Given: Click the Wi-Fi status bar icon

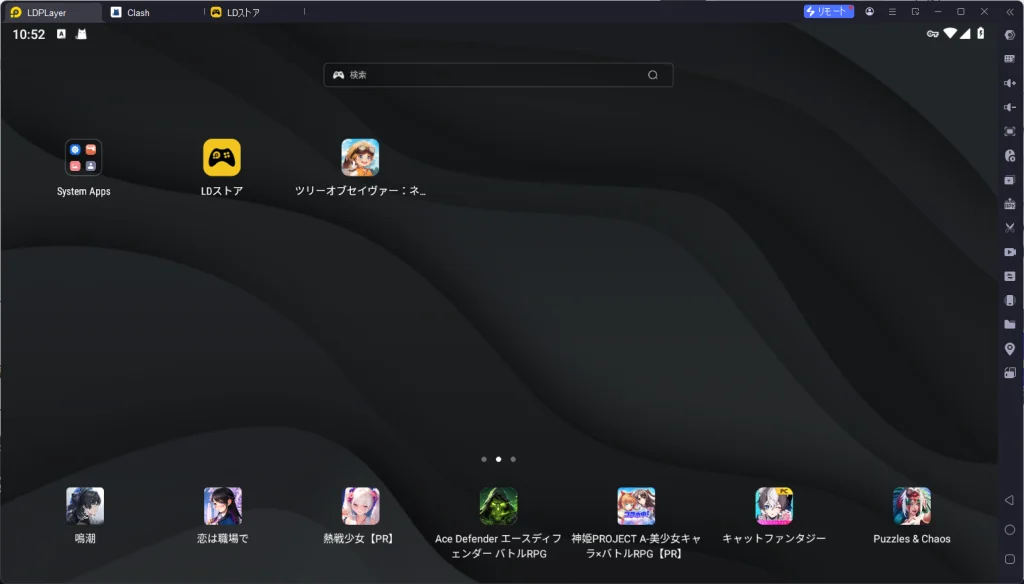Looking at the screenshot, I should point(950,33).
